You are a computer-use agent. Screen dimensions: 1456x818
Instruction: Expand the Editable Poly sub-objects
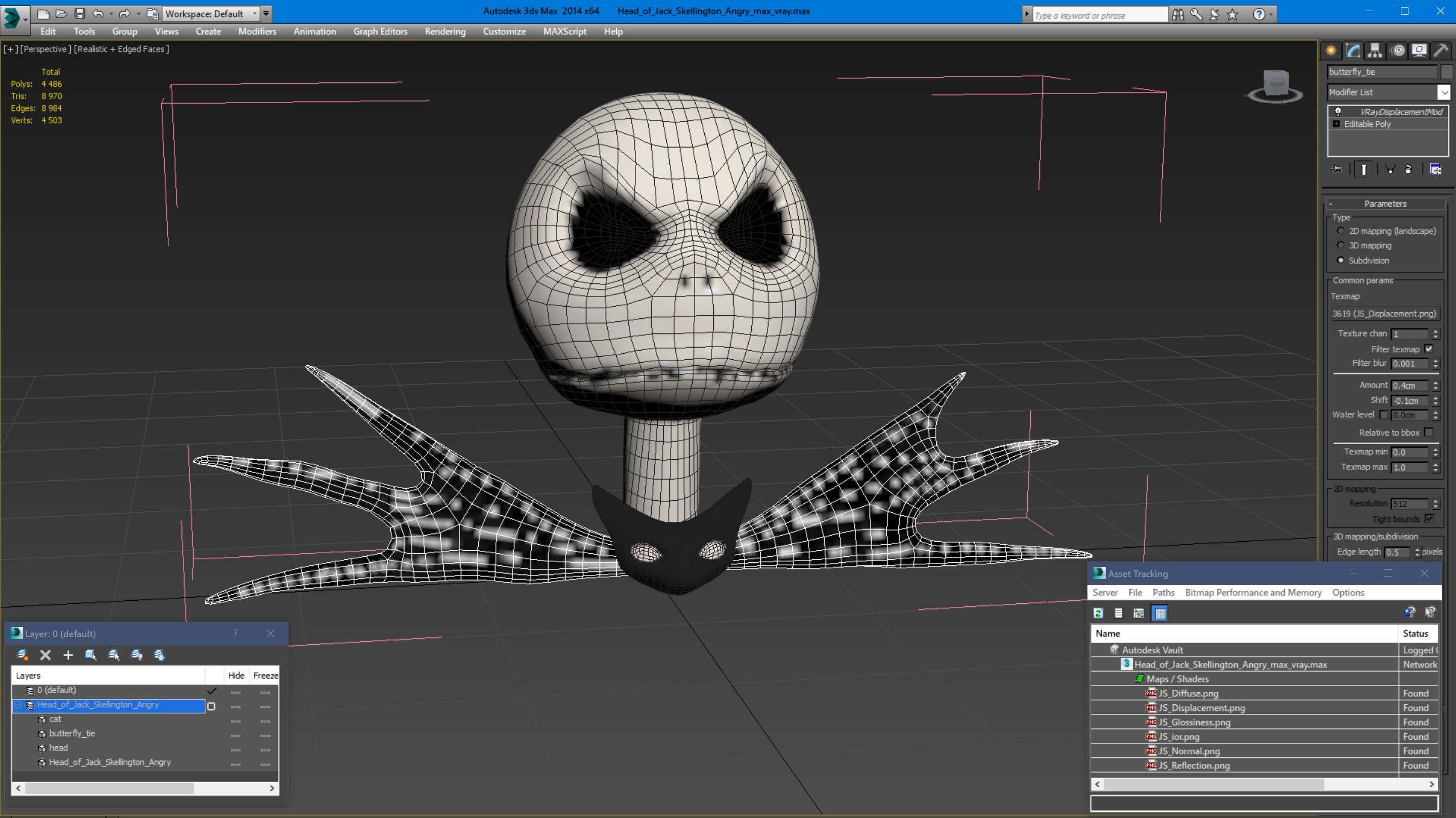(x=1336, y=124)
